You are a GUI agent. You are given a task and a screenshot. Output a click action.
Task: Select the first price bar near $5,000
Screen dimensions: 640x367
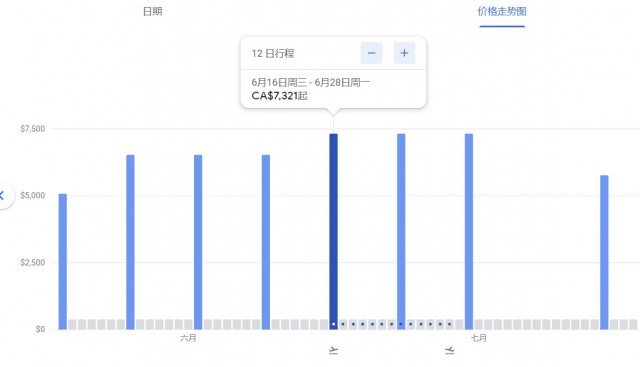click(62, 262)
